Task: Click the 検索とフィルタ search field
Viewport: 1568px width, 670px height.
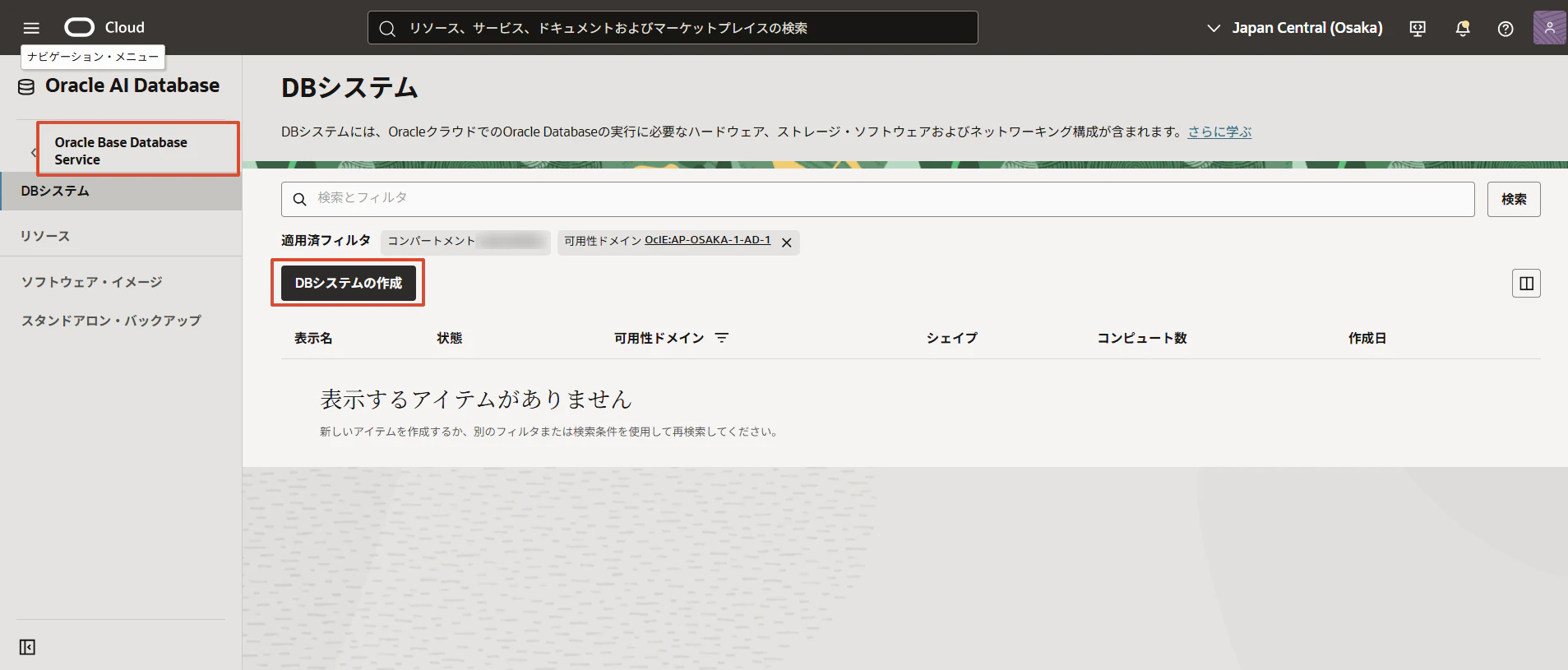Action: pyautogui.click(x=878, y=199)
